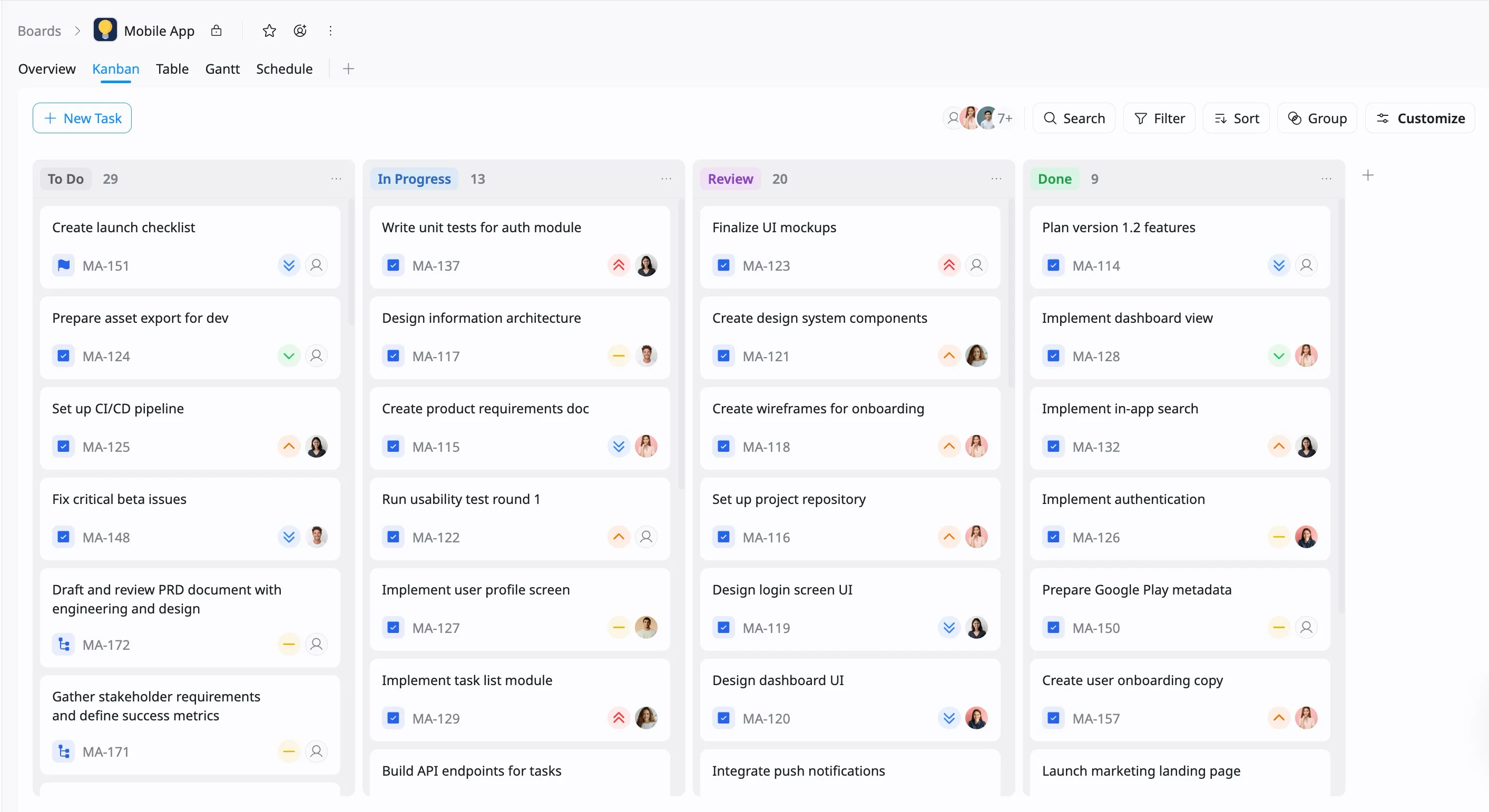The image size is (1489, 812).
Task: Click the Review column status label
Action: pos(730,179)
